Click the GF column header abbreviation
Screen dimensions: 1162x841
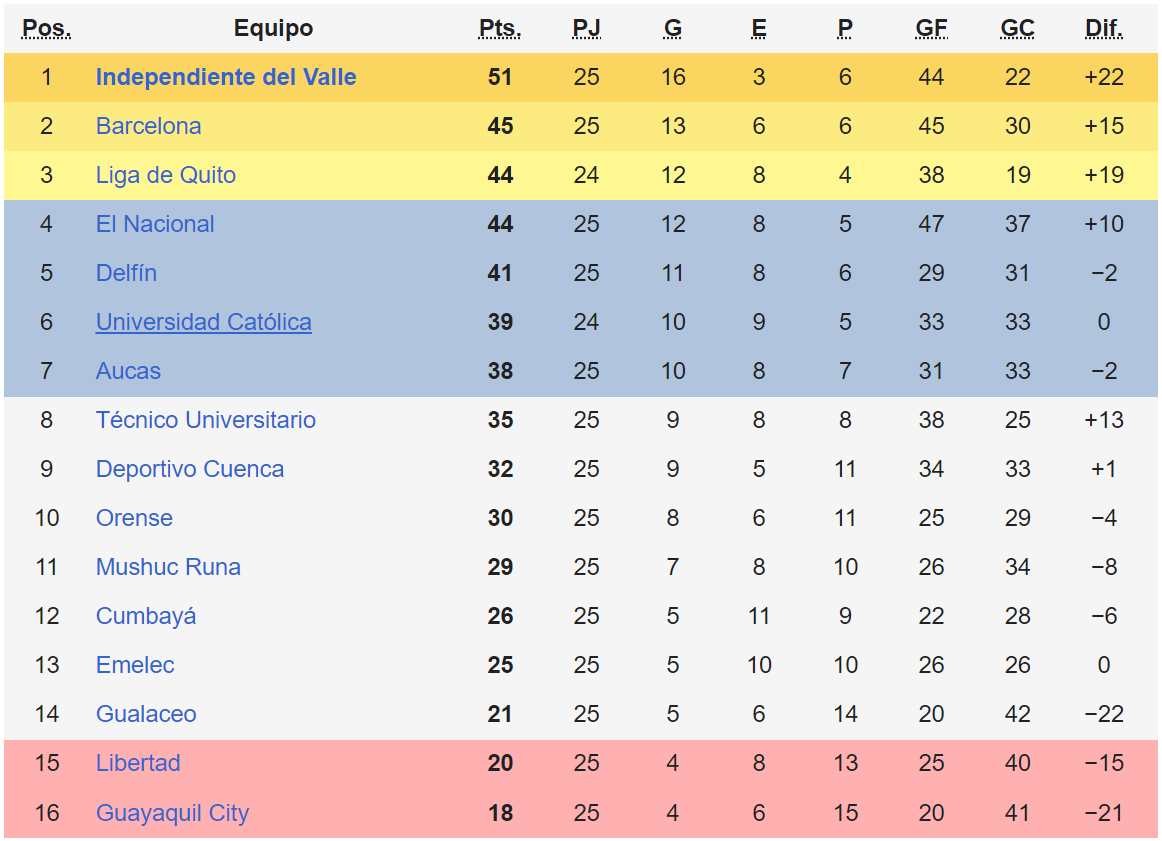click(931, 29)
